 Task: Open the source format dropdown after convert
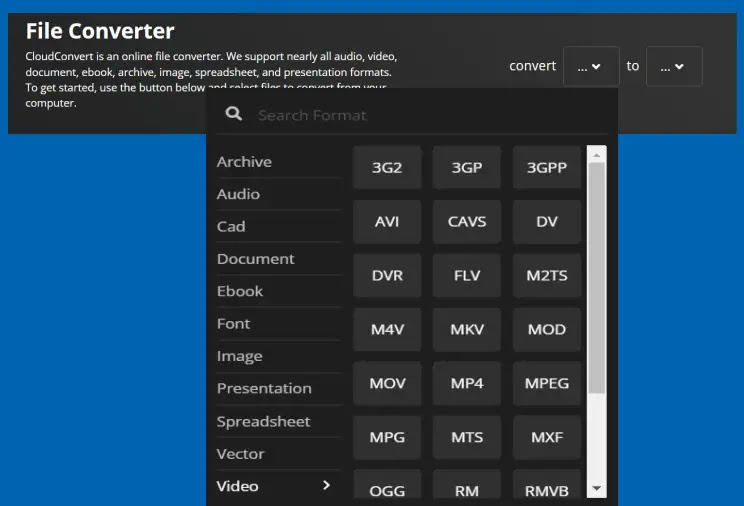[591, 66]
